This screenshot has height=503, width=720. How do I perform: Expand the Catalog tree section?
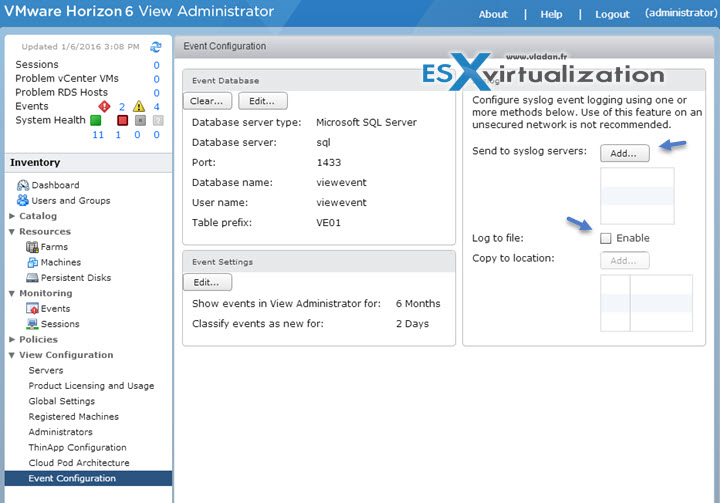12,216
